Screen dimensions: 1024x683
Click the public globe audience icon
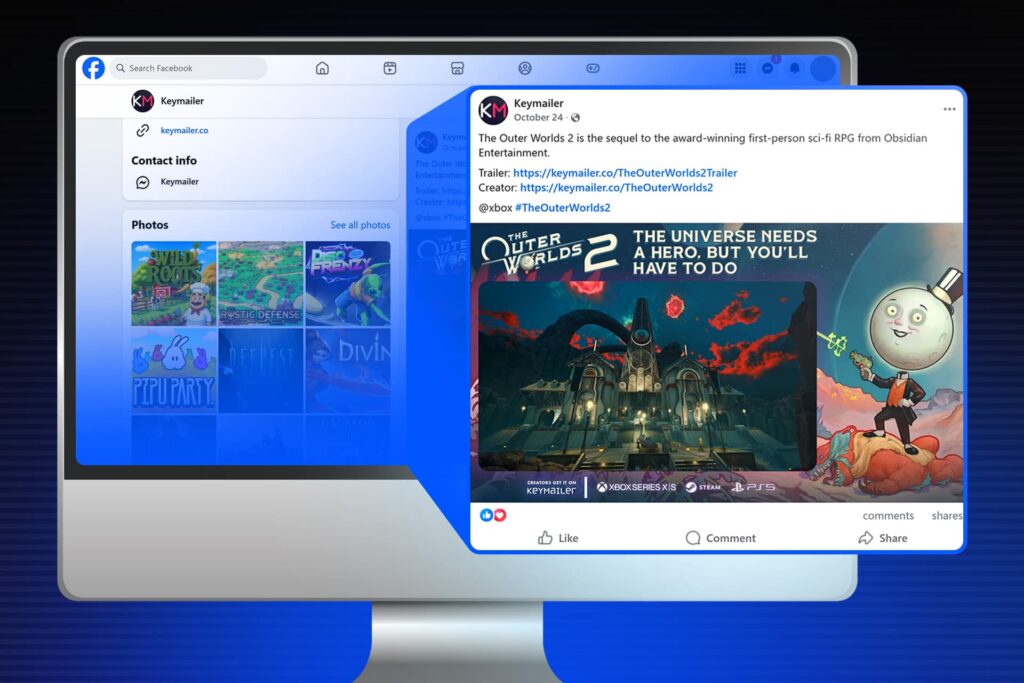575,118
